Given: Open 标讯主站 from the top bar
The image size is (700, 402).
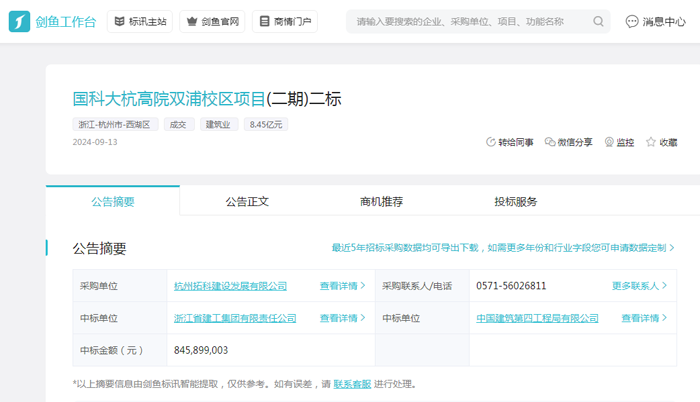Looking at the screenshot, I should click(139, 21).
